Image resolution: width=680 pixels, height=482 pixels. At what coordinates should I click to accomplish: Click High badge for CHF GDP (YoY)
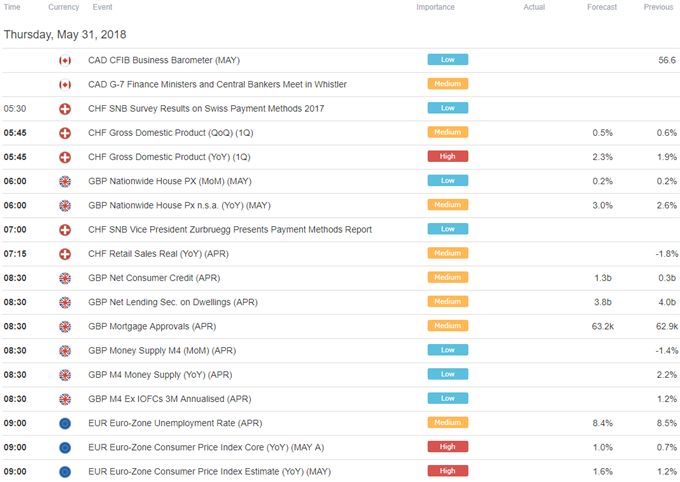[448, 156]
